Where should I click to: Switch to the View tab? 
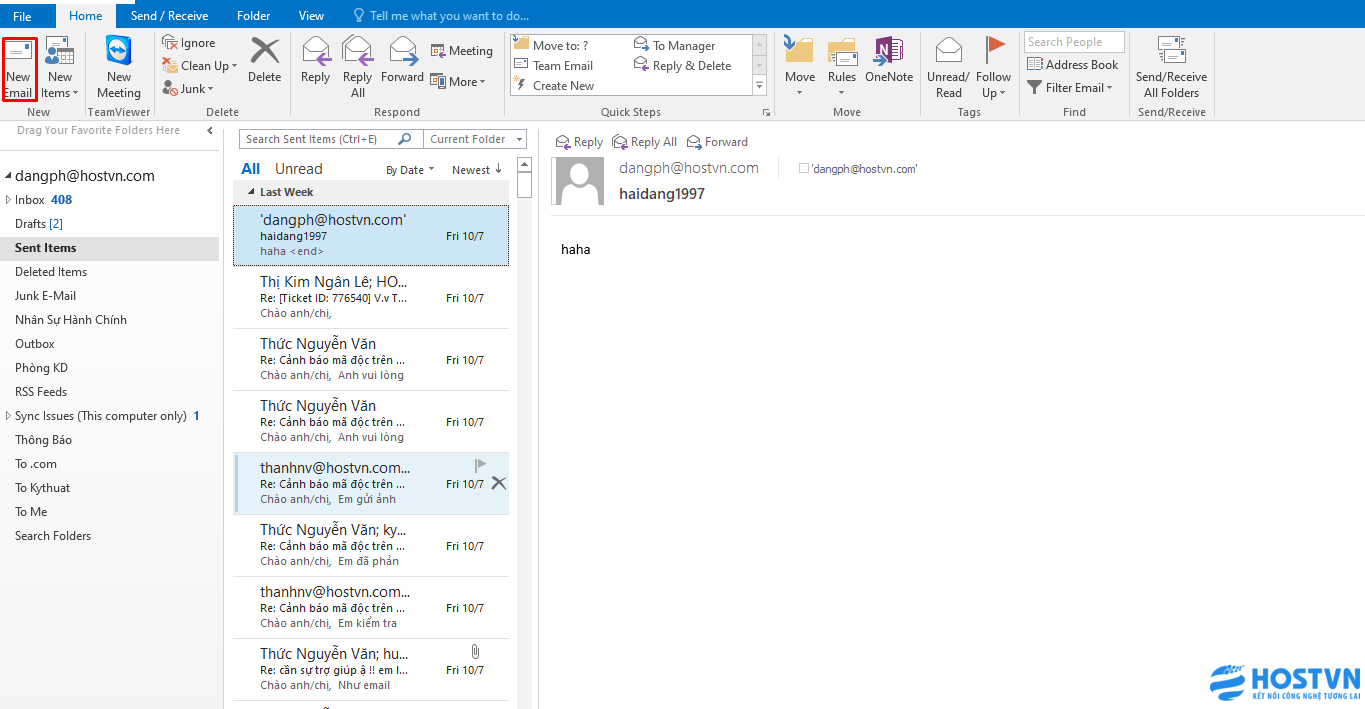pos(311,15)
